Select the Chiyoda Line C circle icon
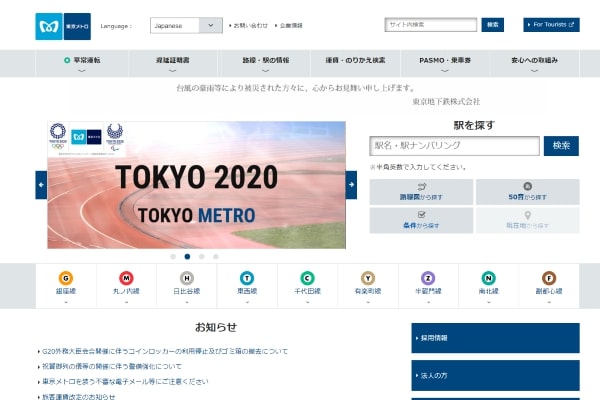600x400 pixels. click(x=307, y=278)
